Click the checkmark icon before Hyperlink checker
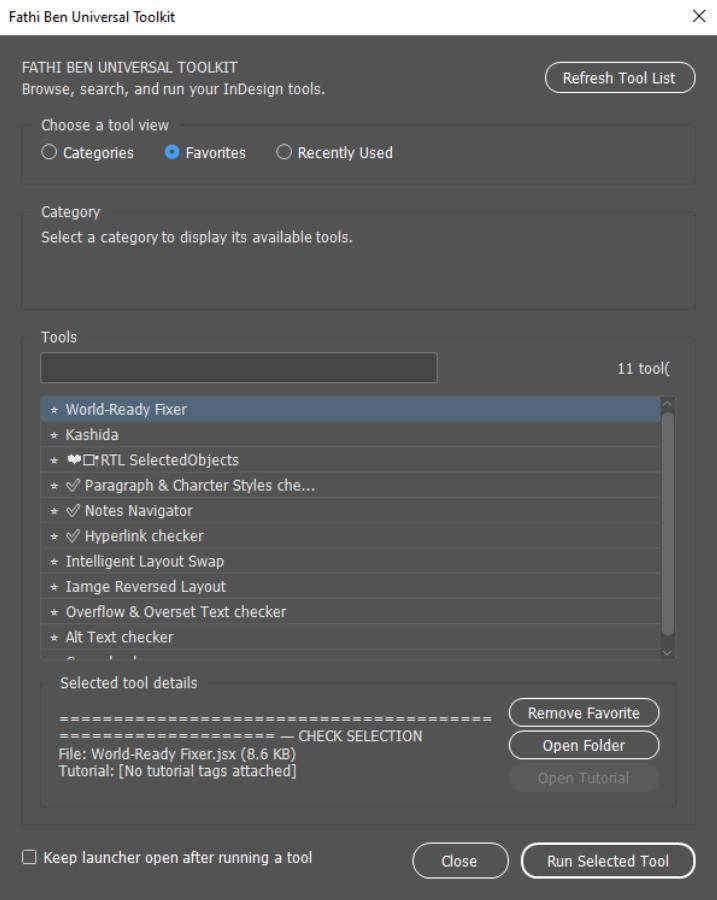717x900 pixels. pos(73,536)
